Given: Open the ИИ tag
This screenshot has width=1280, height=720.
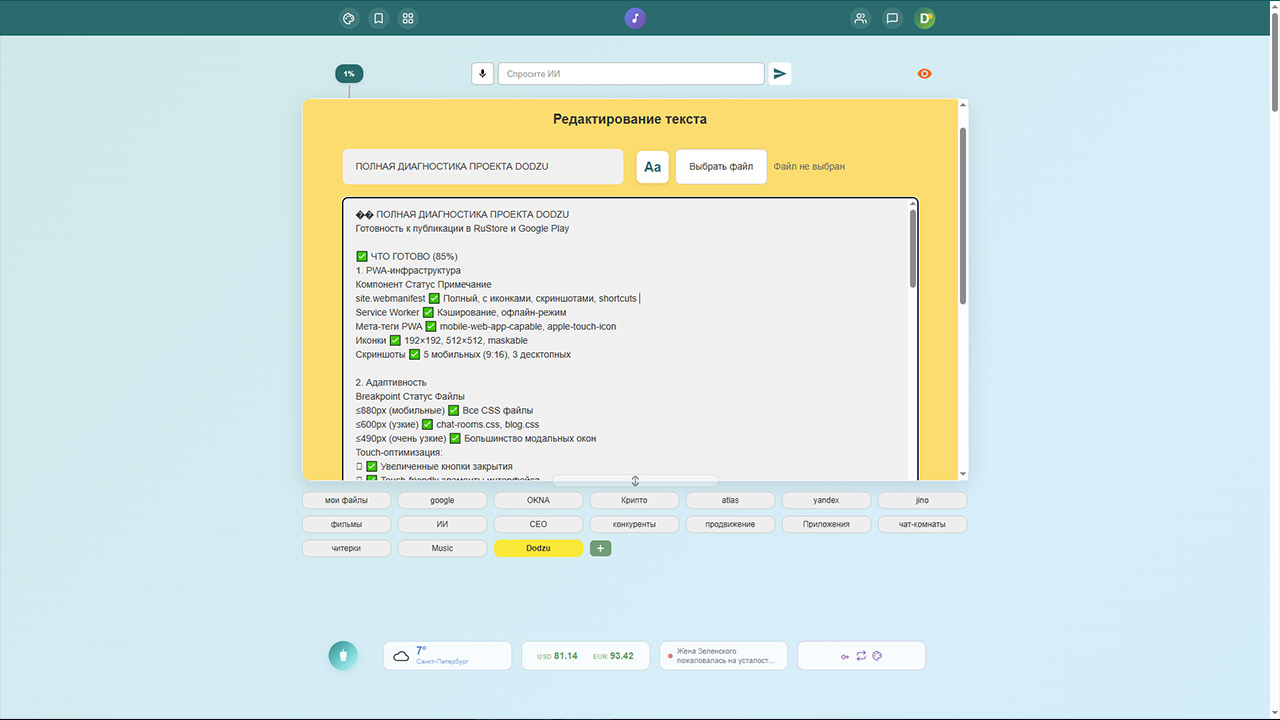Looking at the screenshot, I should (442, 524).
